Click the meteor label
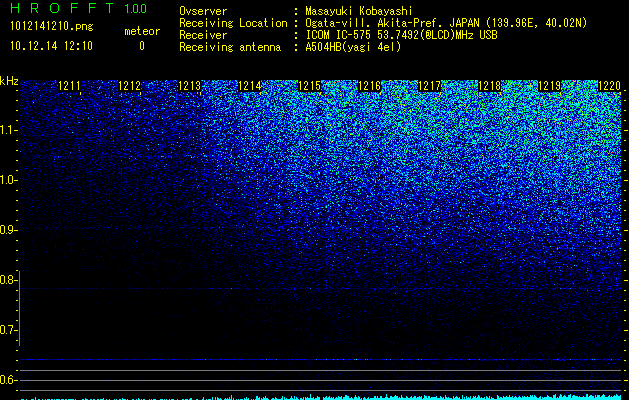The image size is (629, 400). (x=142, y=31)
